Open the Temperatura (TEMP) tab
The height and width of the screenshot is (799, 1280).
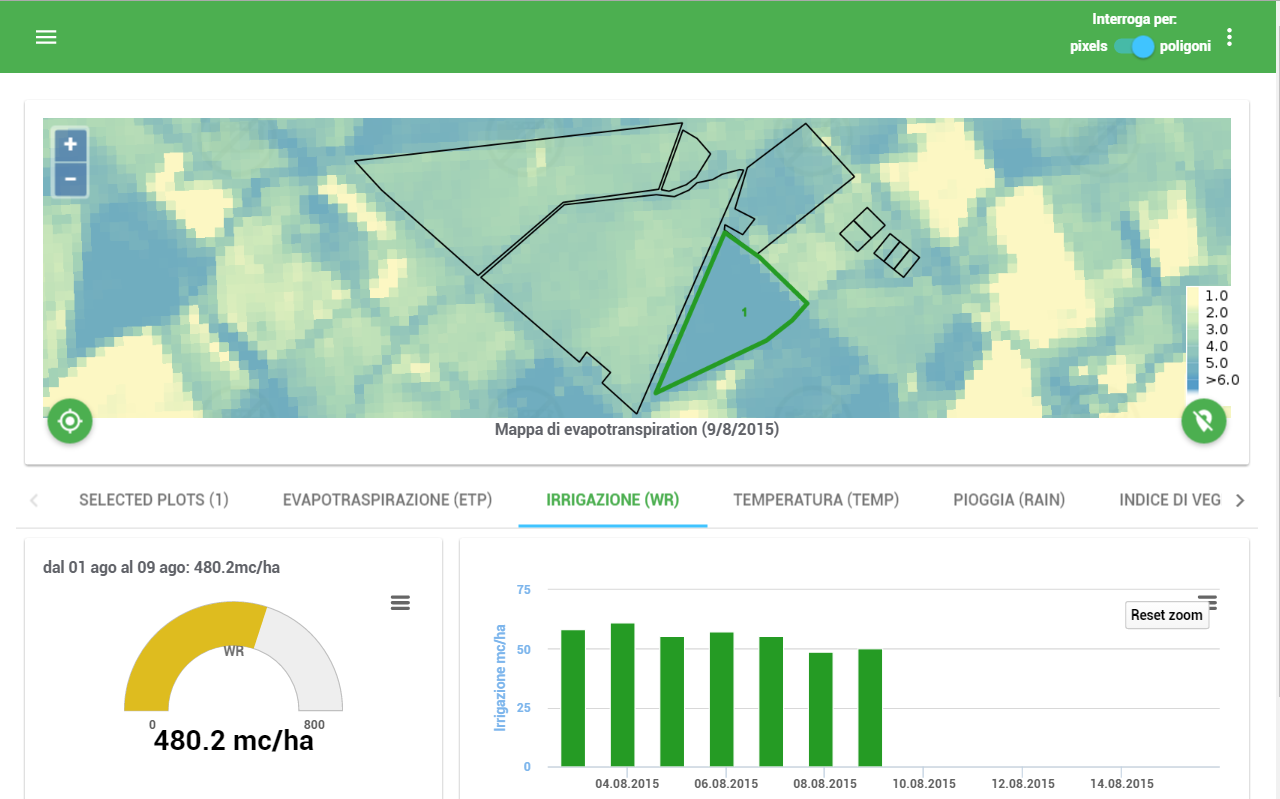click(816, 500)
